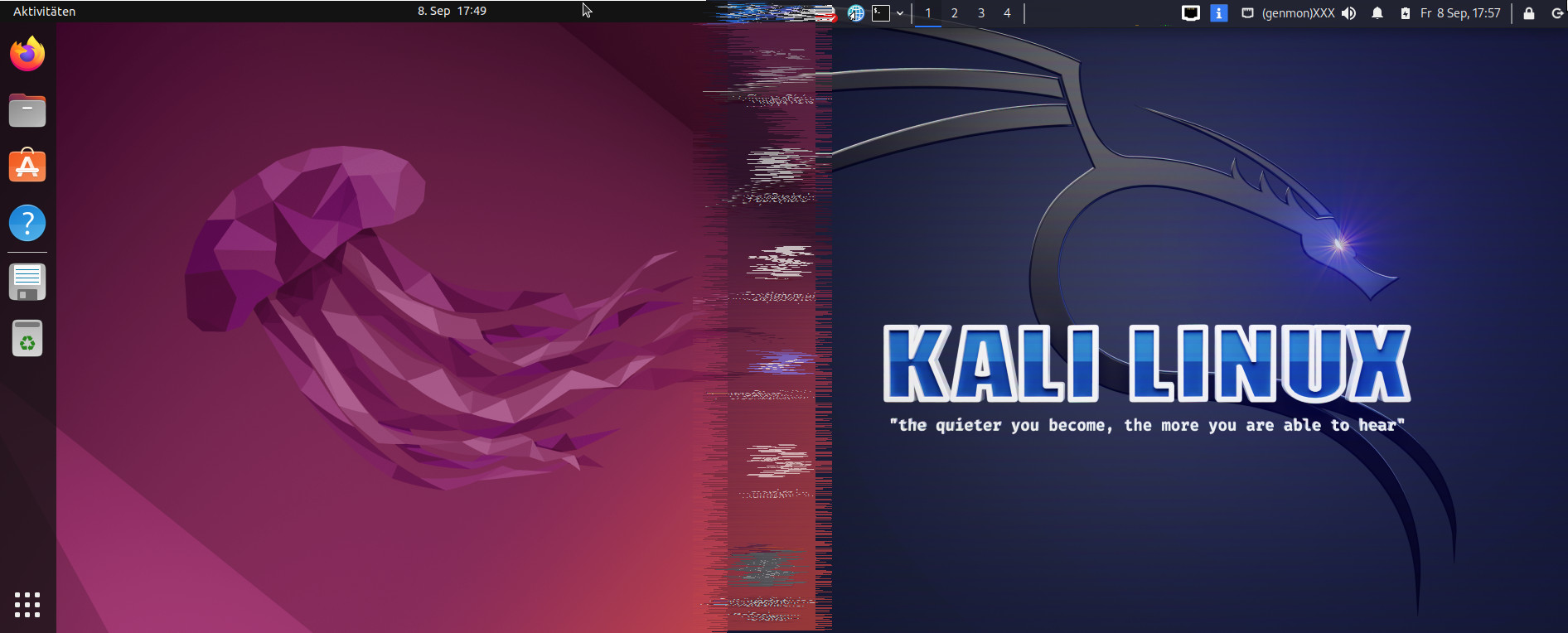
Task: Show Applications grid in Ubuntu dock
Action: coord(27,604)
